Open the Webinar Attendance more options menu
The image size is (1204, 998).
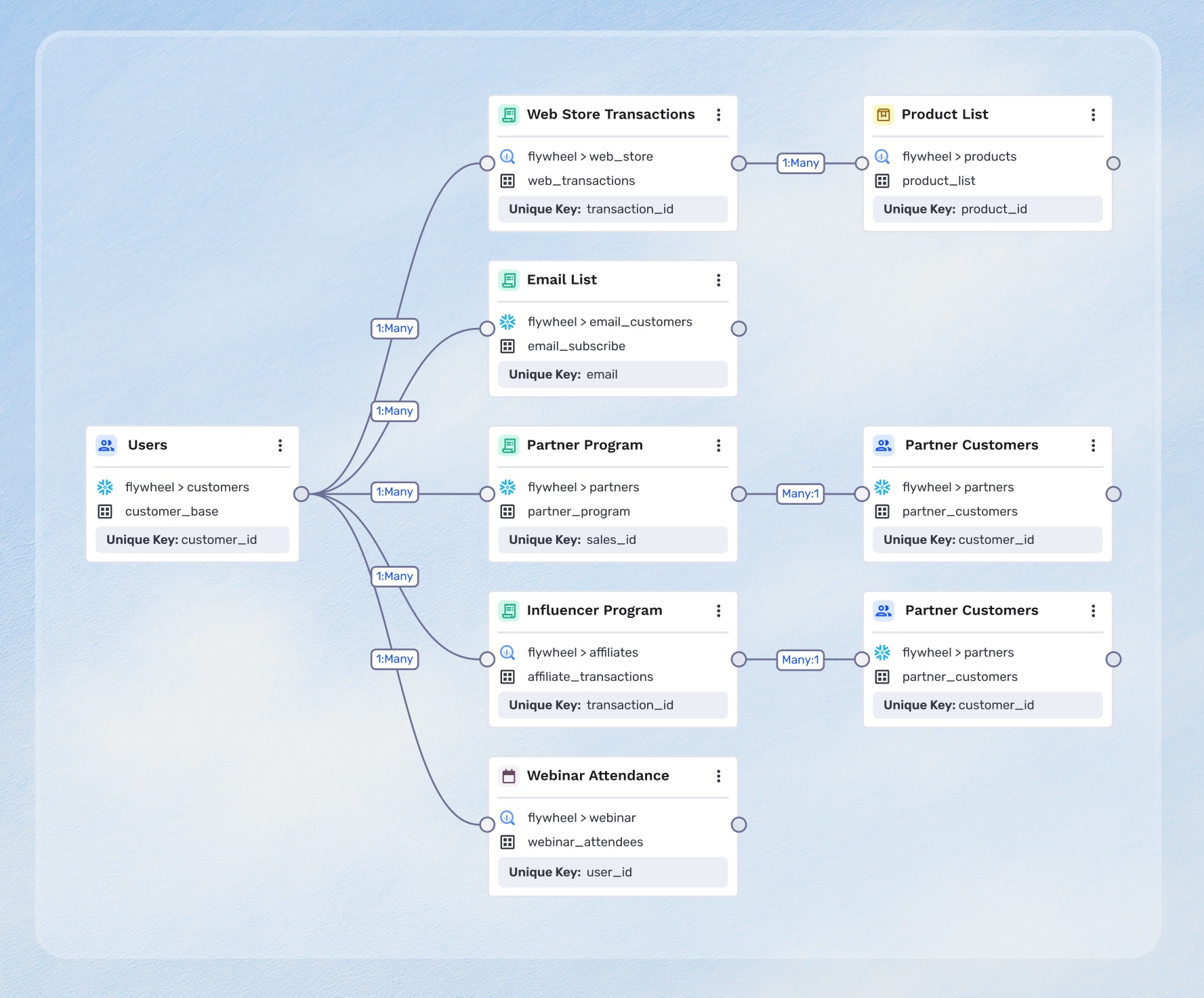coord(718,776)
